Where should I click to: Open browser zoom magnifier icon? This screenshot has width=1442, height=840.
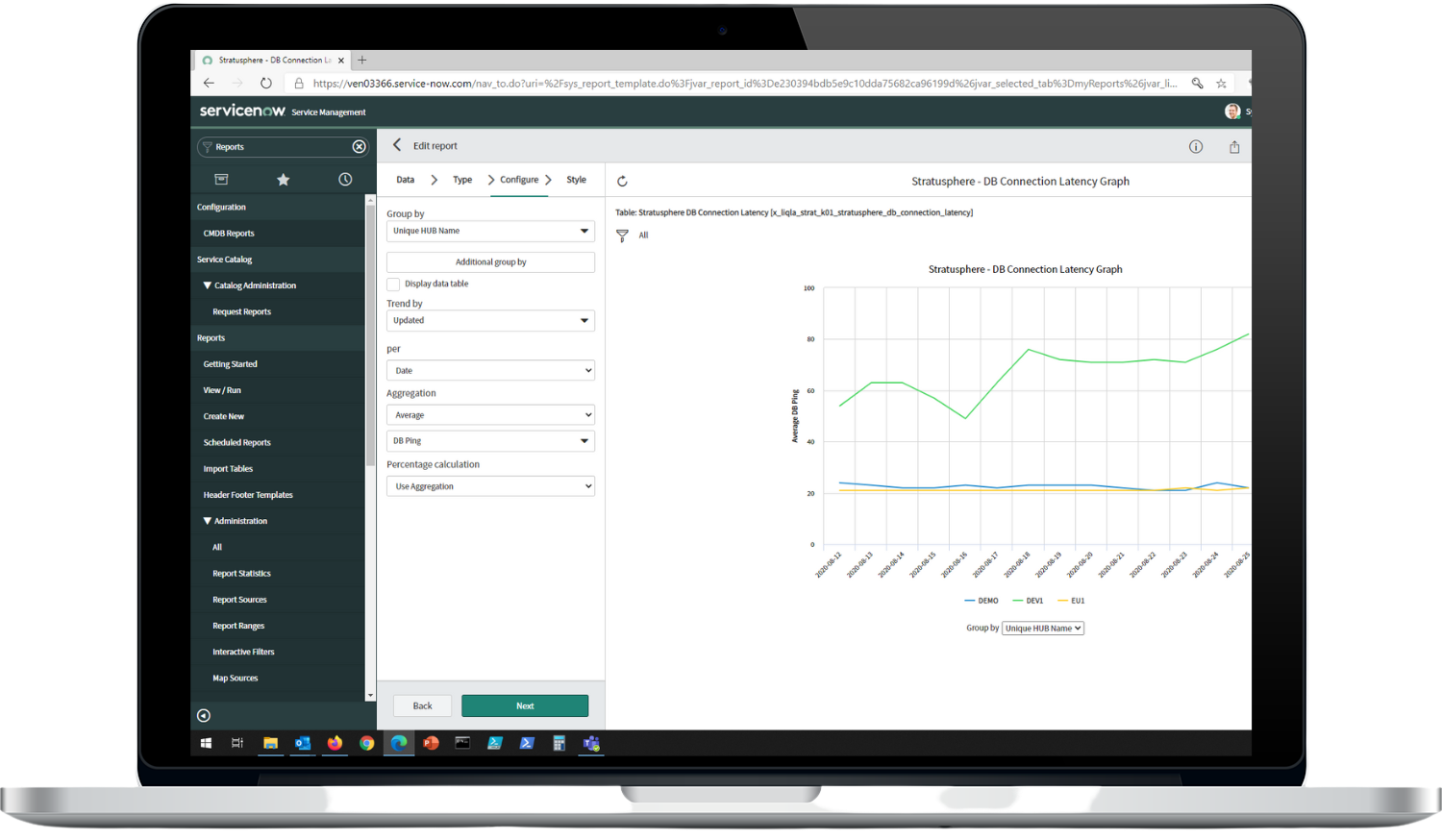pyautogui.click(x=1197, y=84)
